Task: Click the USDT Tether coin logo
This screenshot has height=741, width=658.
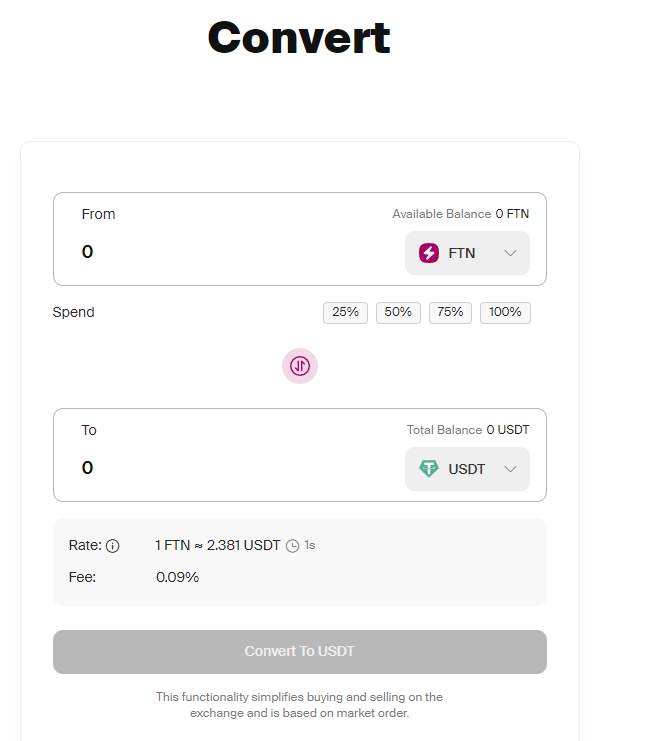Action: click(x=429, y=469)
